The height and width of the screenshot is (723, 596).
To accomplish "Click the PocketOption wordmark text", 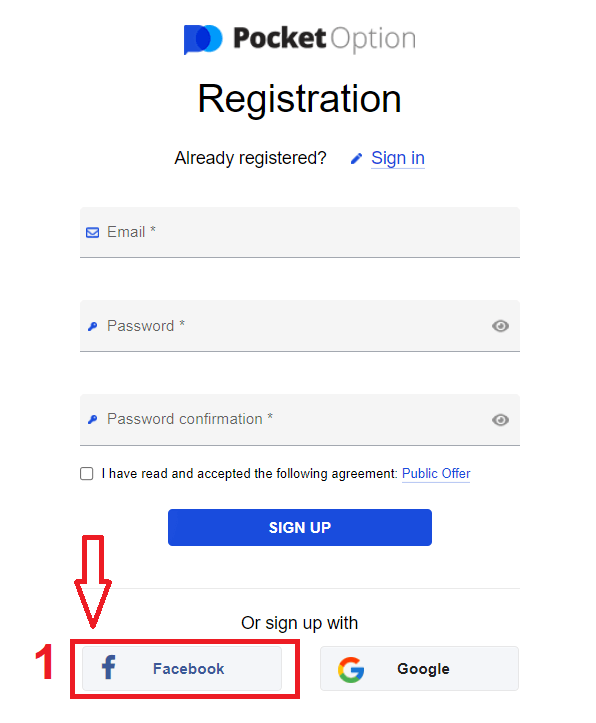I will click(x=325, y=38).
